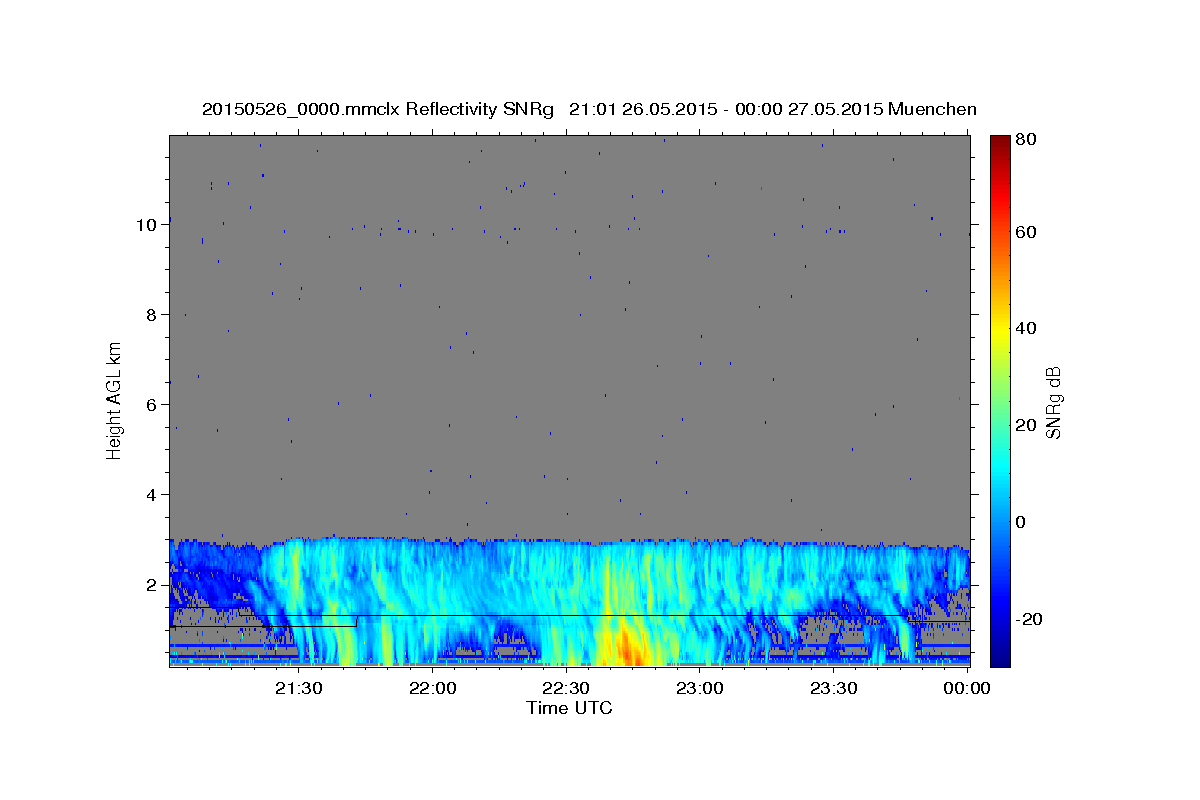Click the colorbar value -20
The width and height of the screenshot is (1200, 800).
point(1028,619)
